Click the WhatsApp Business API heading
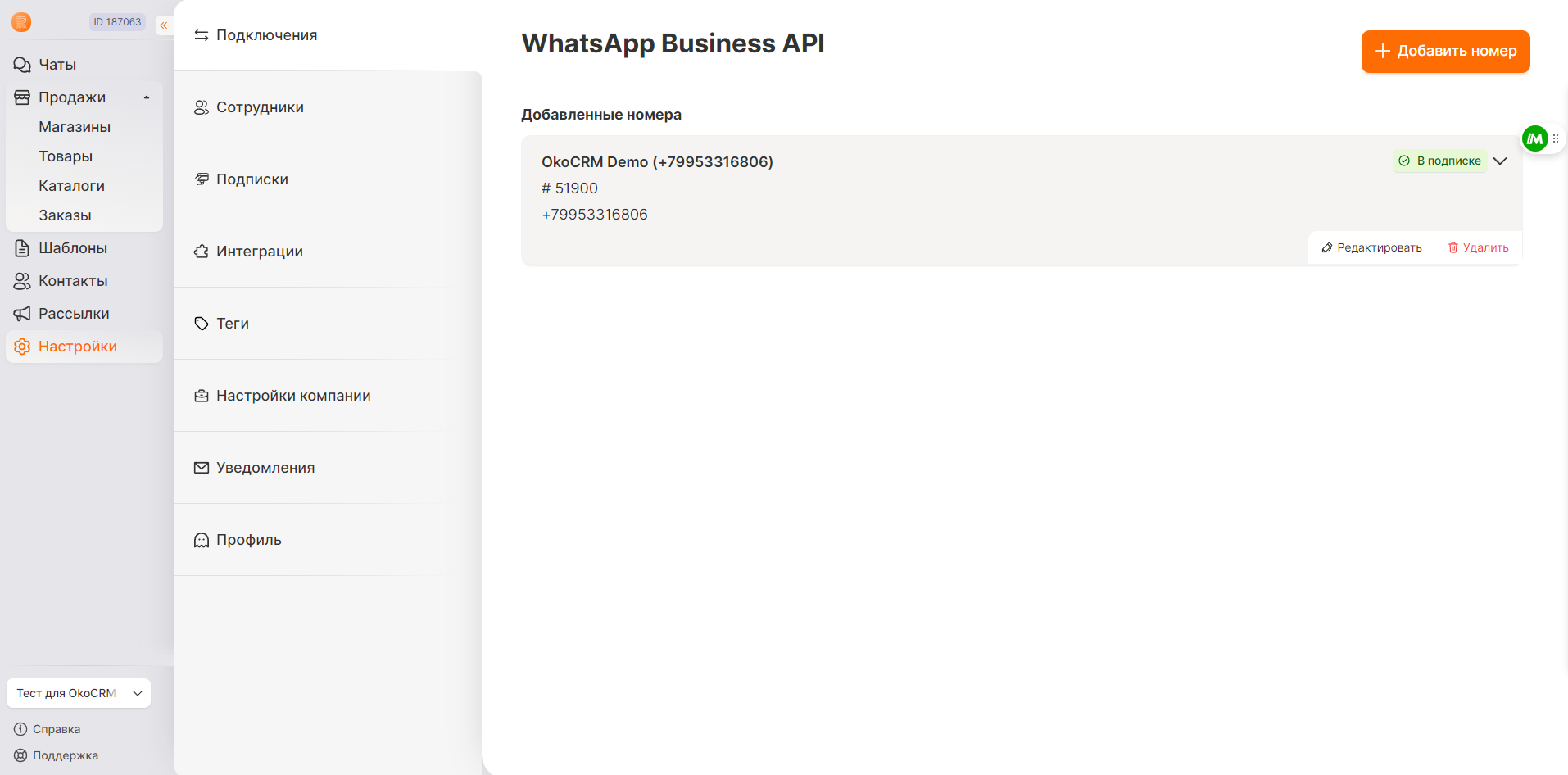 673,43
